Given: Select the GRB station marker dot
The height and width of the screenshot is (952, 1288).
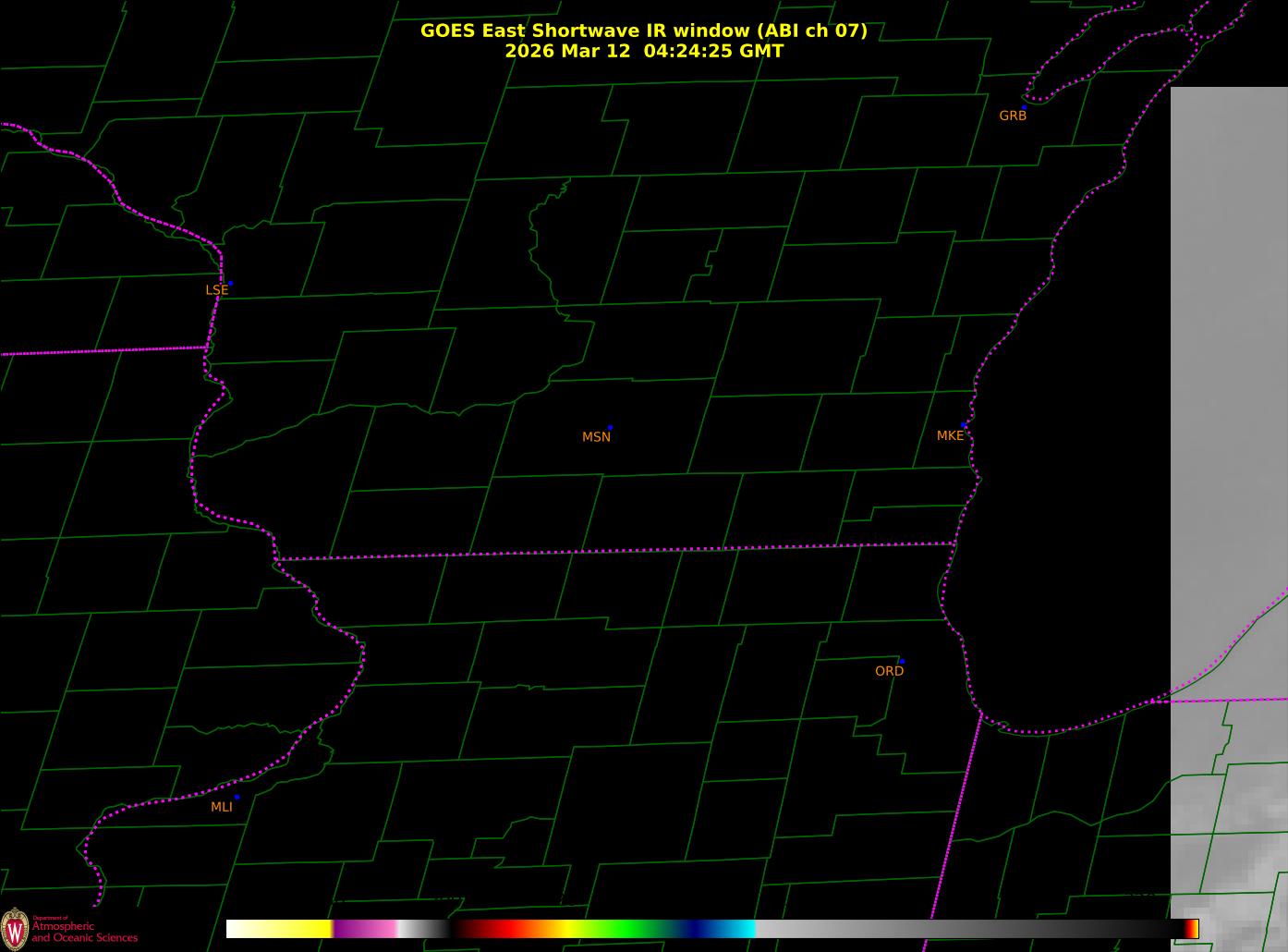Looking at the screenshot, I should click(1024, 107).
